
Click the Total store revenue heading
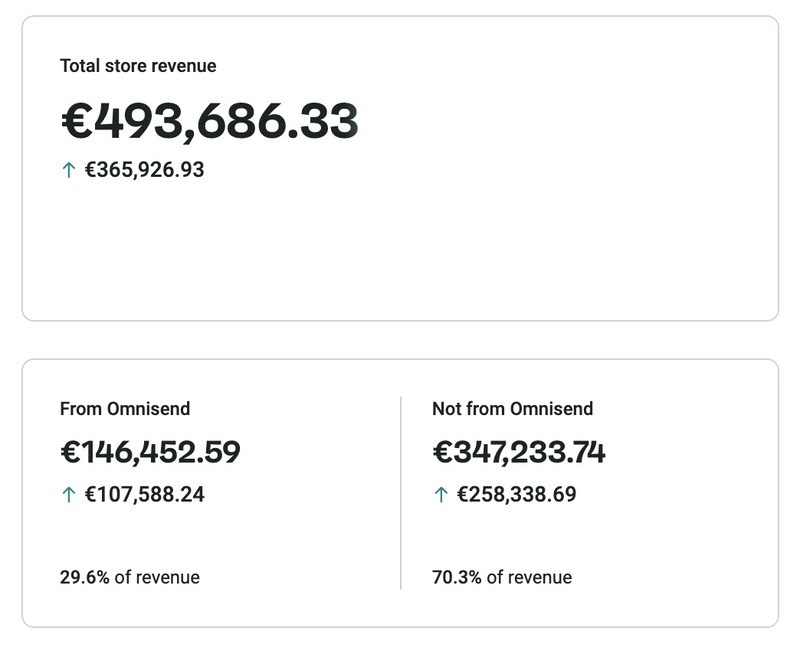tap(138, 66)
